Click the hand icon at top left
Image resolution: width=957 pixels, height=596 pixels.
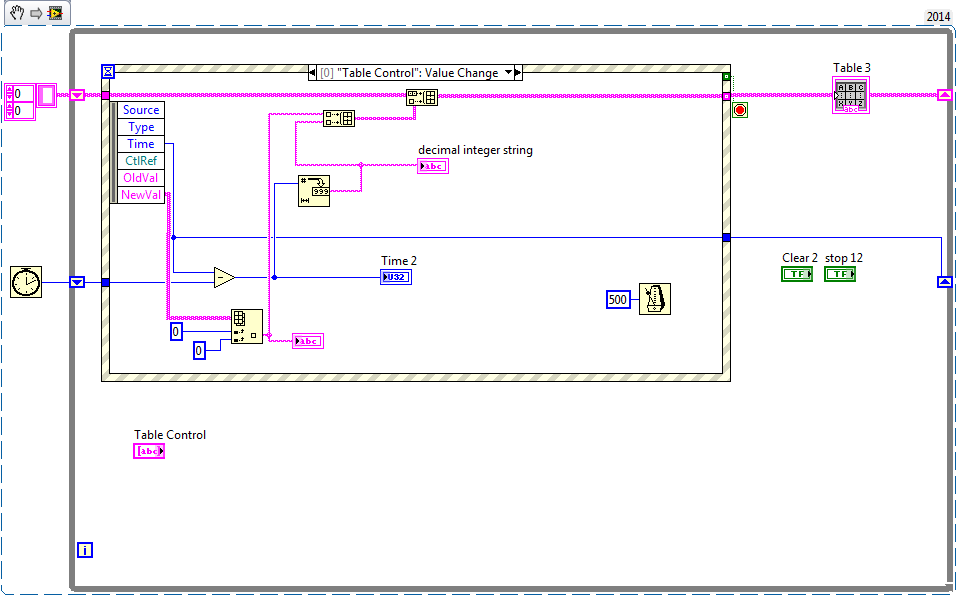pos(17,13)
